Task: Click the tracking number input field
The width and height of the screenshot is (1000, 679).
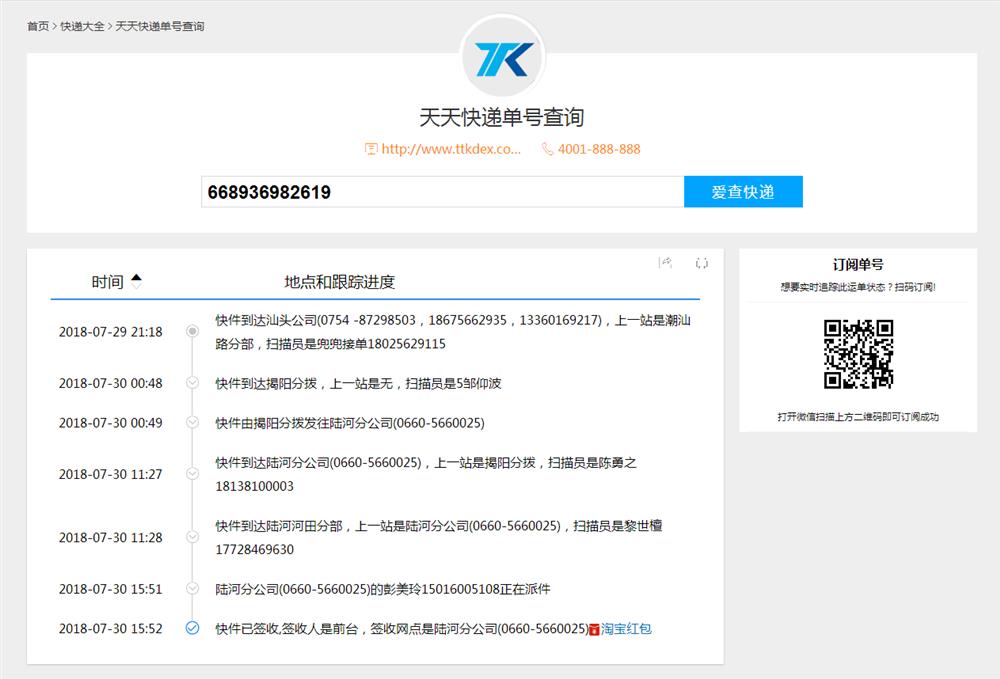Action: click(x=443, y=192)
